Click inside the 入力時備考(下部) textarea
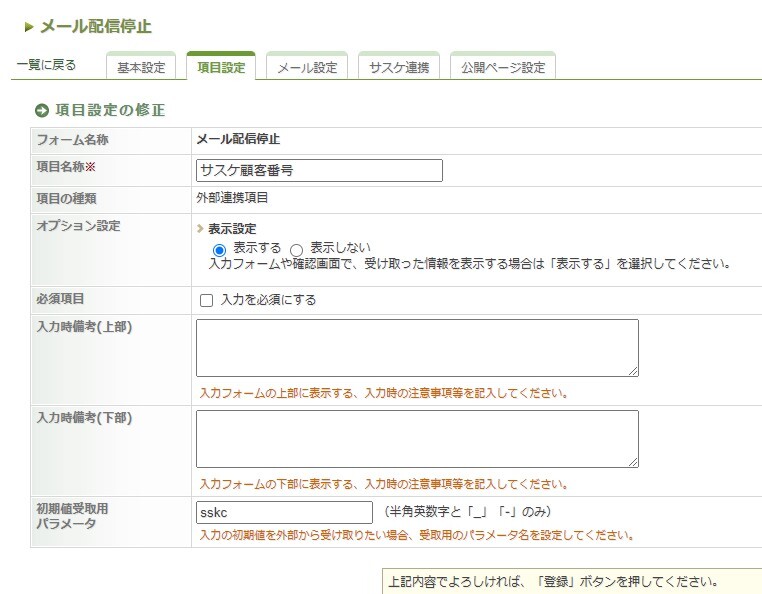 point(417,438)
